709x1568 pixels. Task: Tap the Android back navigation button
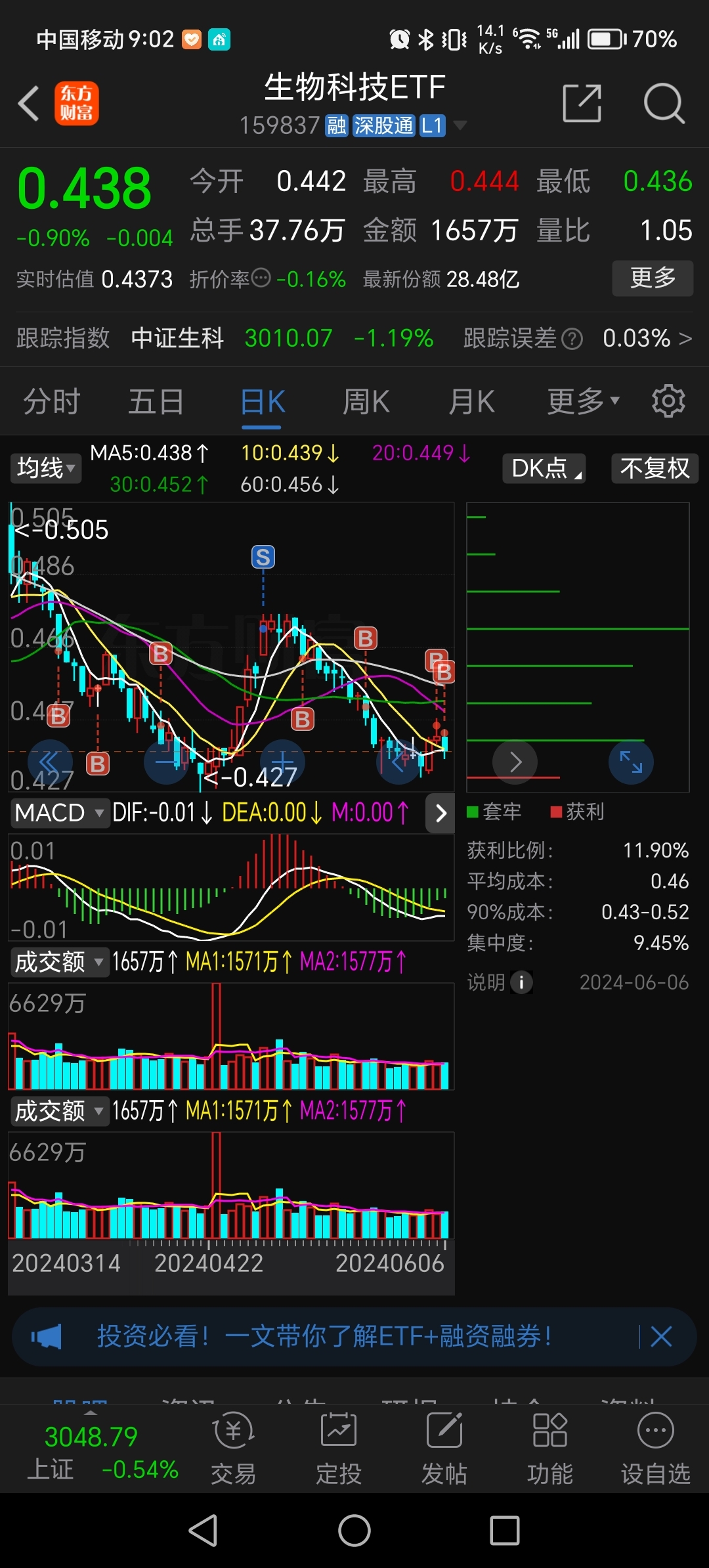pyautogui.click(x=204, y=1531)
